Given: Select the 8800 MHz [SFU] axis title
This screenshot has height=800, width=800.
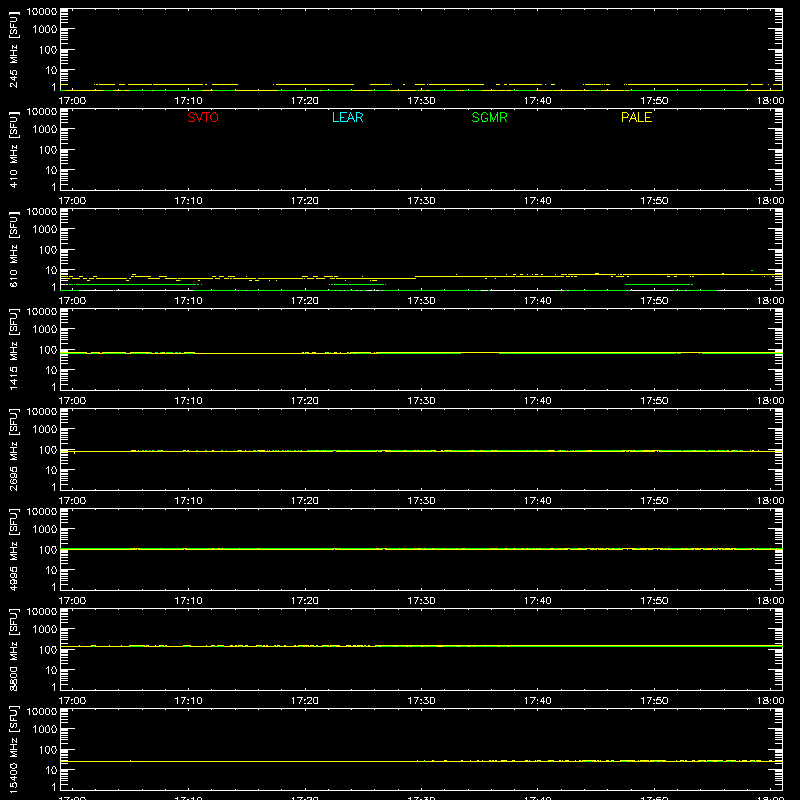Looking at the screenshot, I should click(x=14, y=649).
